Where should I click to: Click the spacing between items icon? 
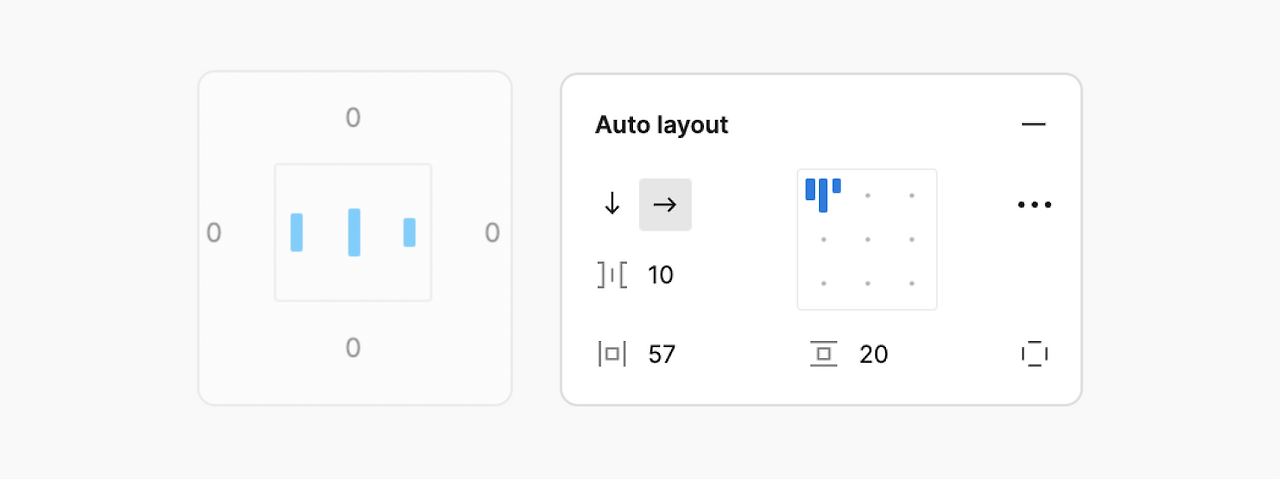tap(612, 275)
